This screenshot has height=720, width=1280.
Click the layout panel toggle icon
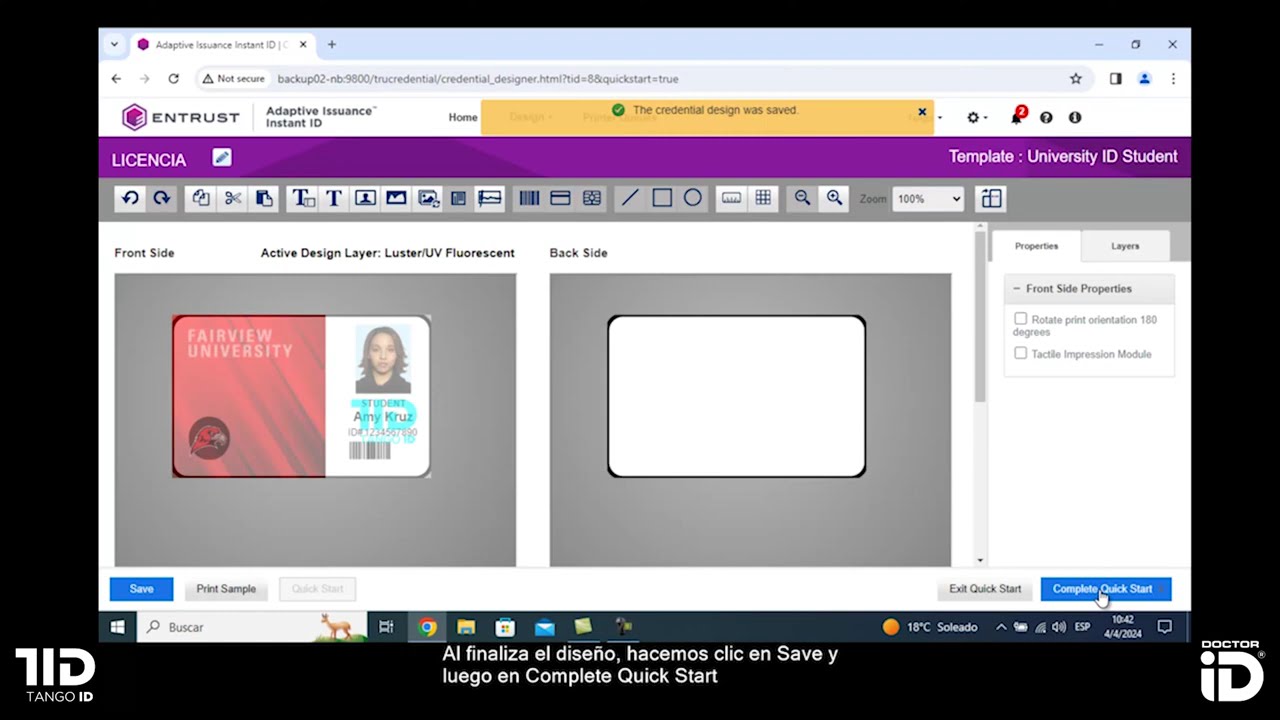(991, 198)
